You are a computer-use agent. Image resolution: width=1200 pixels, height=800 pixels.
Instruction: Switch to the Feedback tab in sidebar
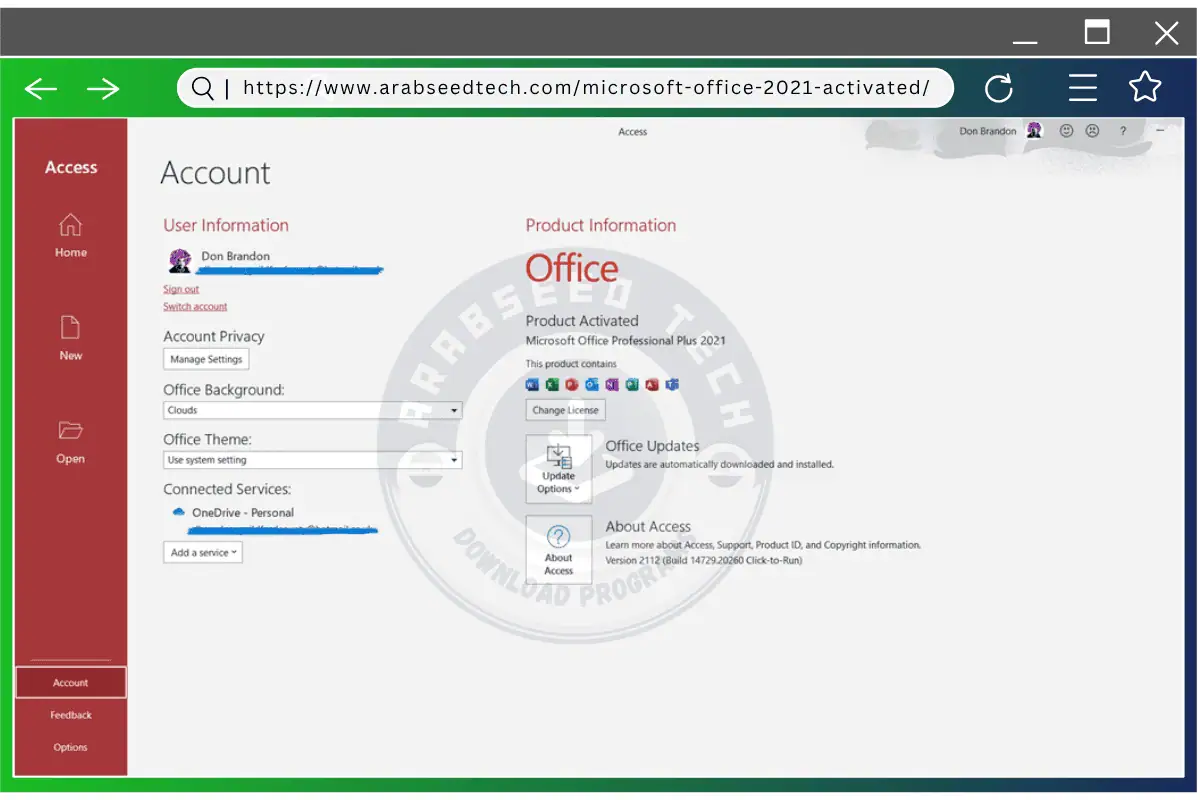tap(70, 714)
